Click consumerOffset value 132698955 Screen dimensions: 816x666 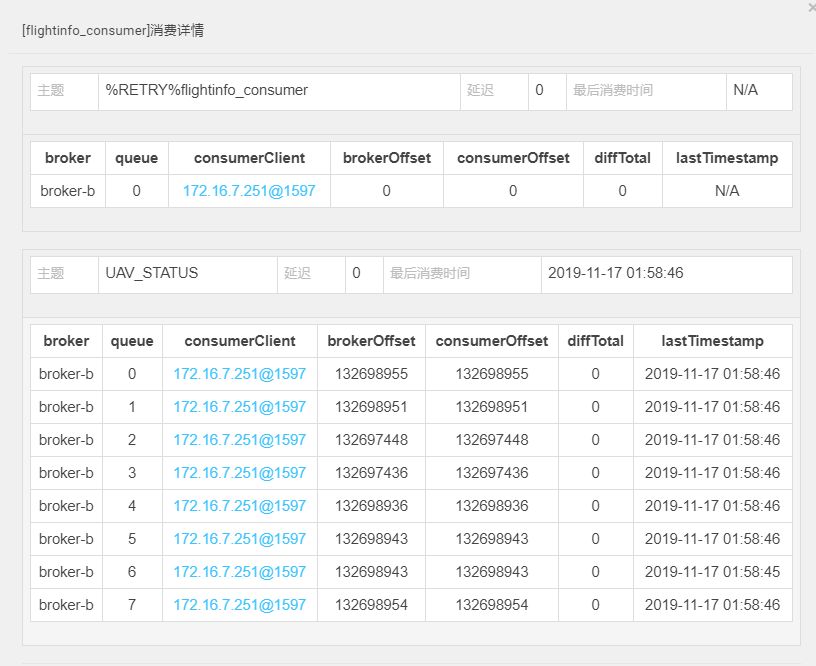coord(492,374)
